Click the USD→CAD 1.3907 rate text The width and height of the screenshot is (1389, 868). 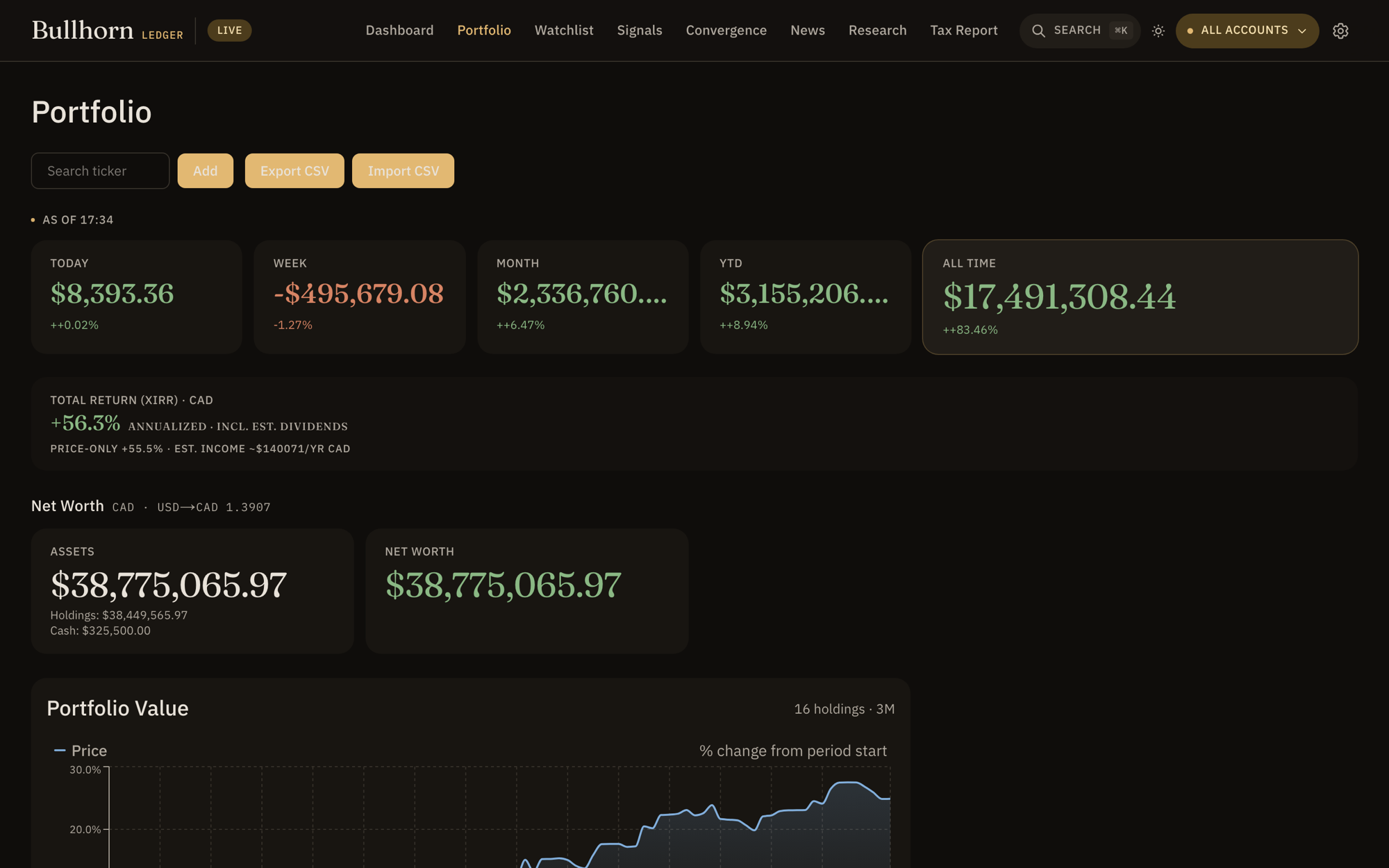(214, 508)
